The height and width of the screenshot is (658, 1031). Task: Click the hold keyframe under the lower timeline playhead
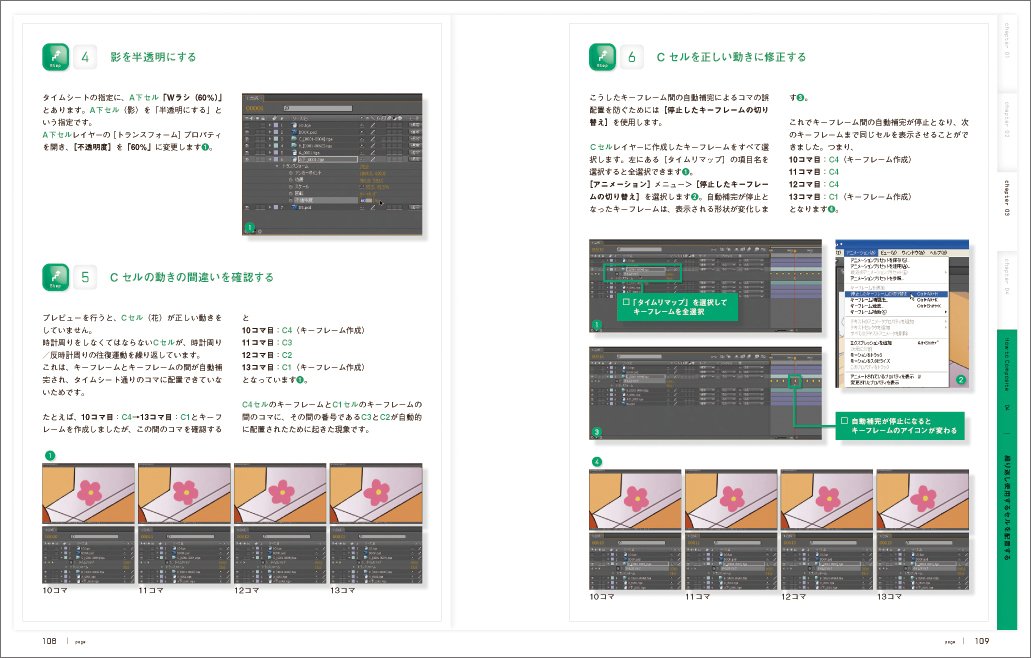796,381
